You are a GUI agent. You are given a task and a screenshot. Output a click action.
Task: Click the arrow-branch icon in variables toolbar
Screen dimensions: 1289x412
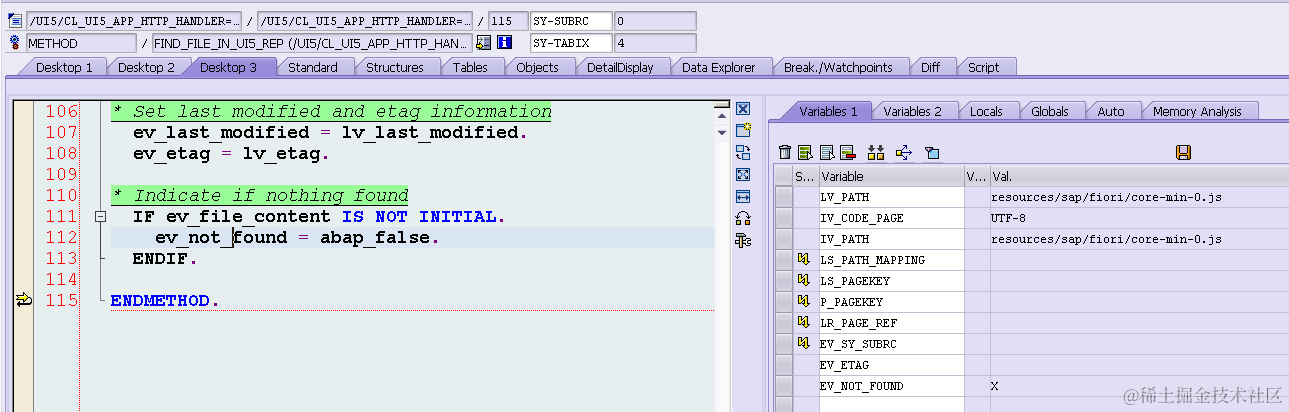click(904, 152)
